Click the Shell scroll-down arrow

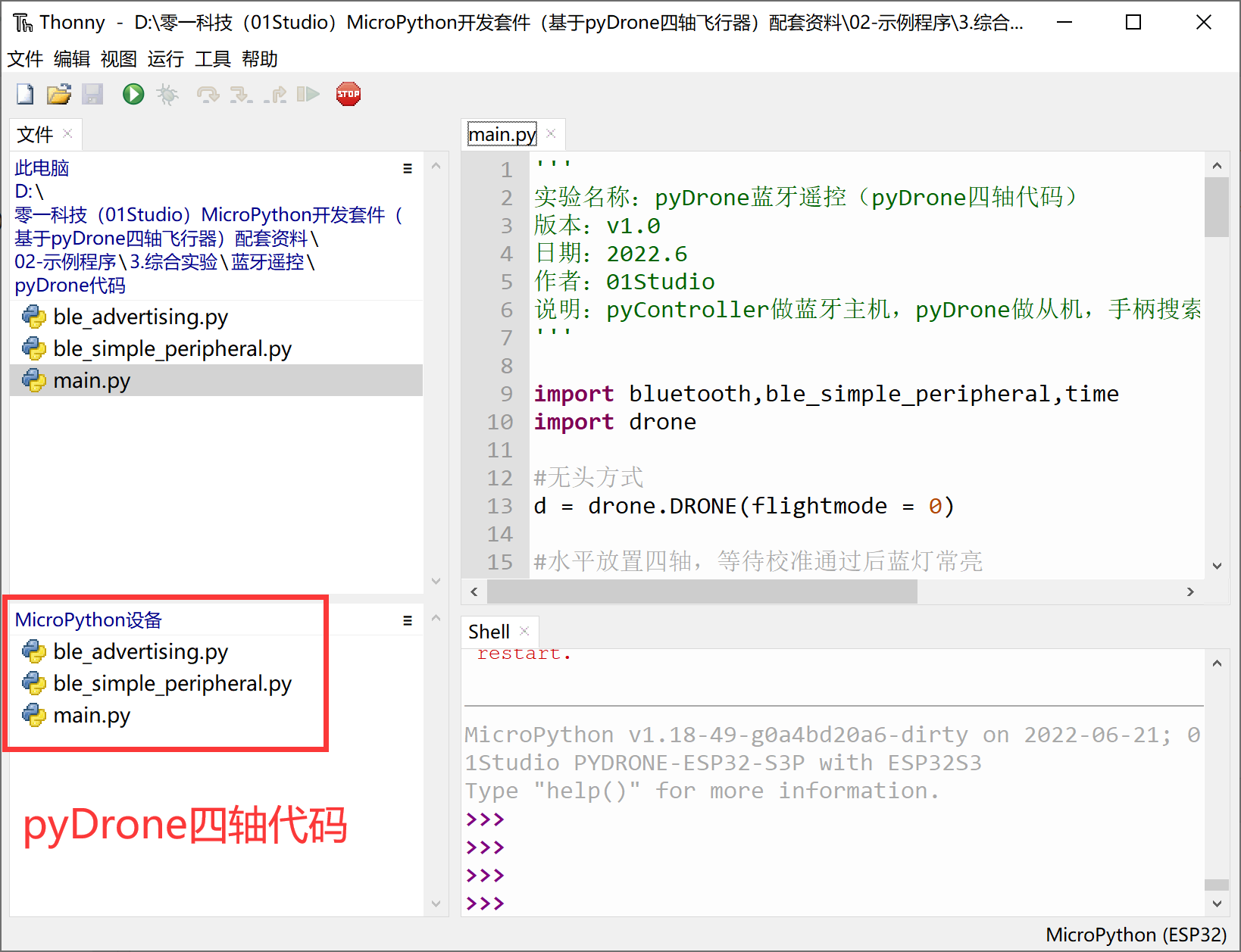click(1217, 903)
